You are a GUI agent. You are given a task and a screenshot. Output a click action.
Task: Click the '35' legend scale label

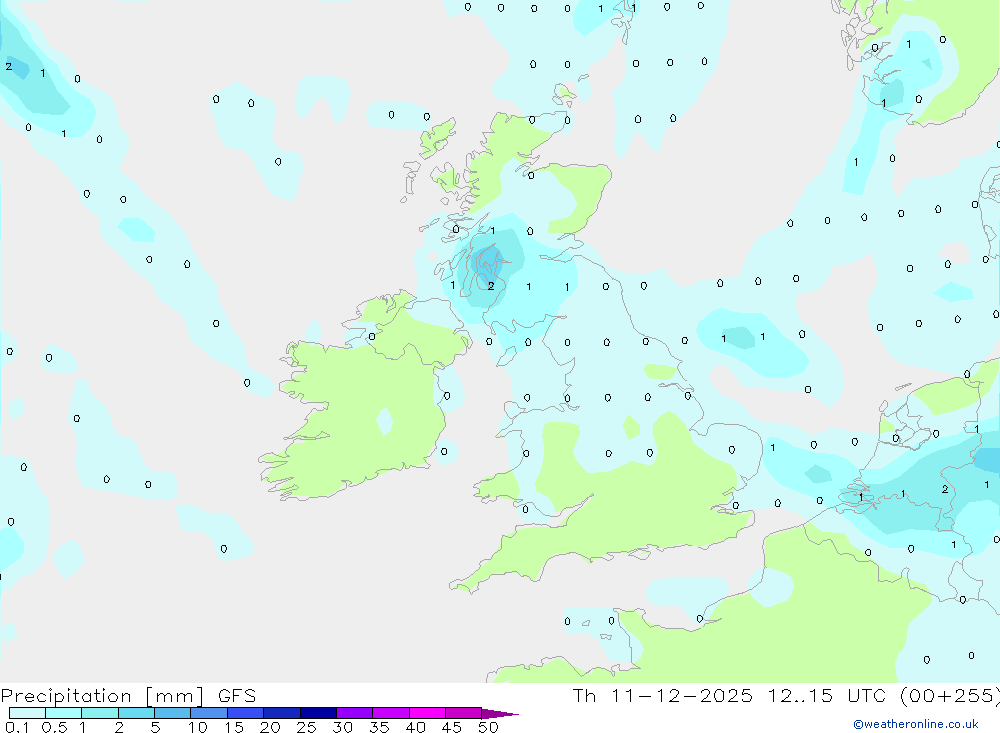[x=379, y=727]
